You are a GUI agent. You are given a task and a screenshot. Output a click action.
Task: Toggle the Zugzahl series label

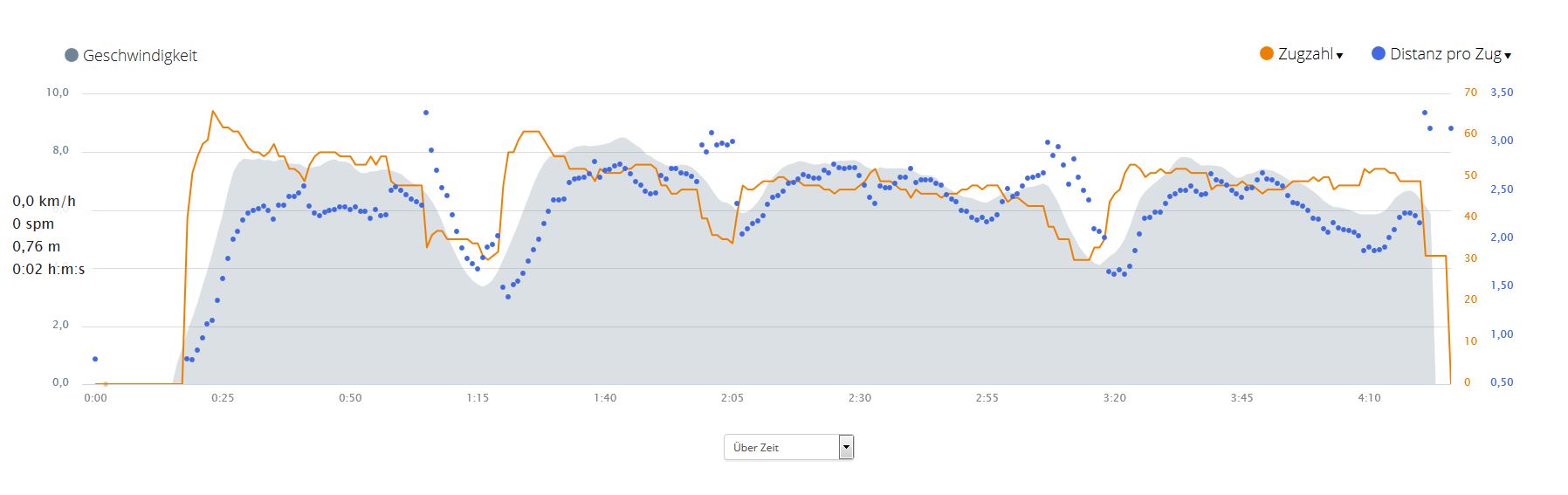coord(1305,54)
